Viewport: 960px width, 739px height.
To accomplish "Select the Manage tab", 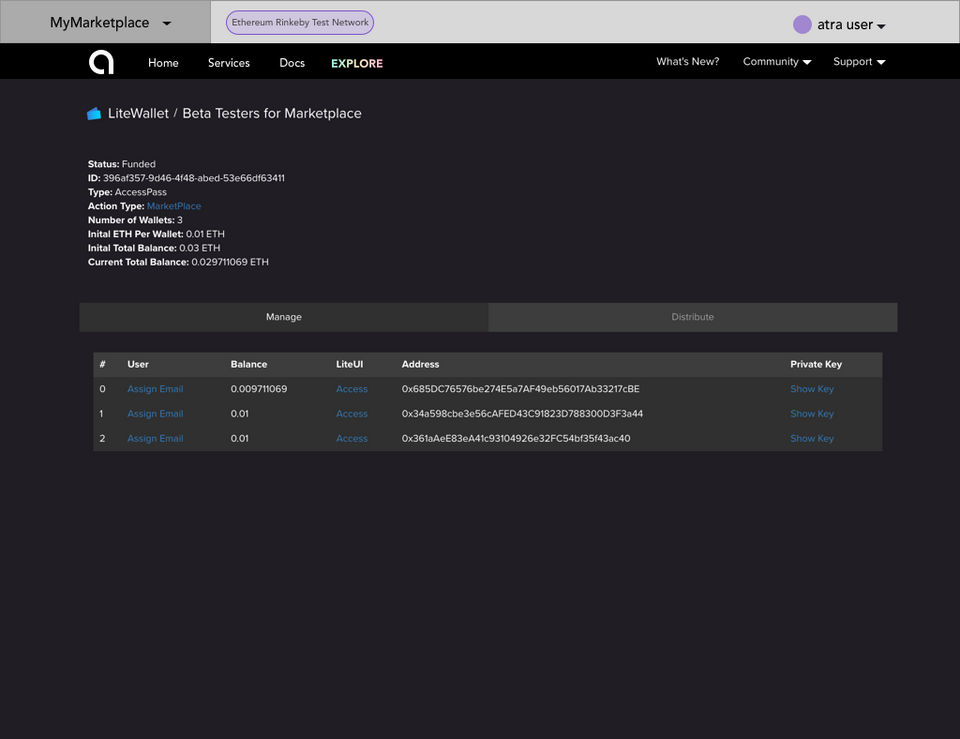I will point(284,317).
